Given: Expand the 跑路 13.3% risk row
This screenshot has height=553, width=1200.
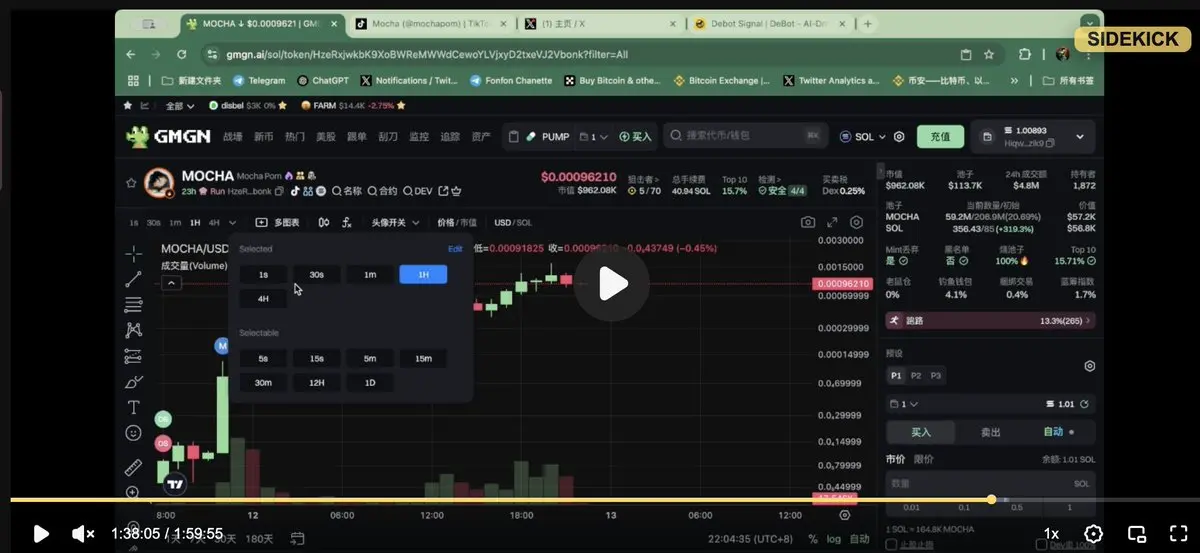Looking at the screenshot, I should 990,321.
